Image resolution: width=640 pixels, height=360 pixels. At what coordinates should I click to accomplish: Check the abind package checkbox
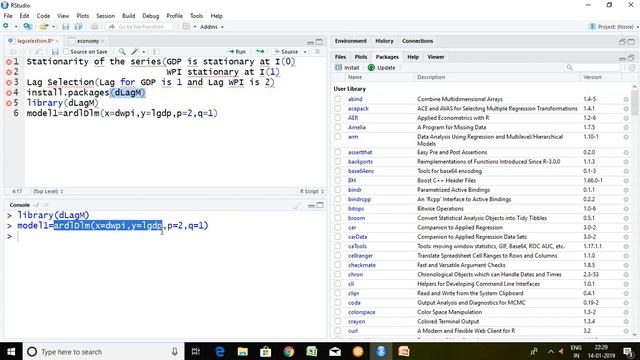click(x=338, y=99)
